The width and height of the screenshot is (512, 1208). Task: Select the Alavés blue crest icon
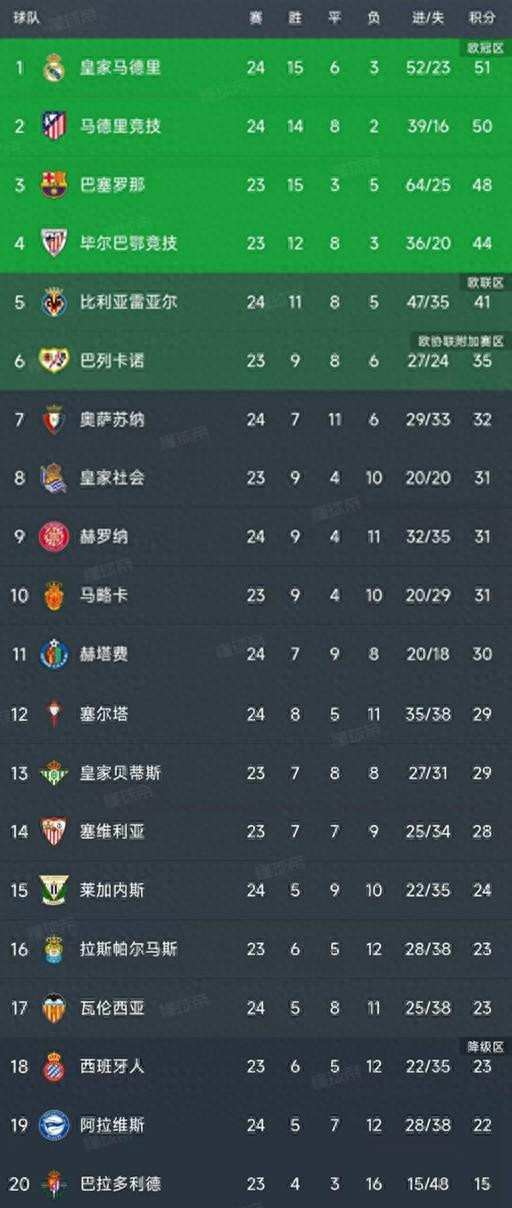pos(54,1126)
